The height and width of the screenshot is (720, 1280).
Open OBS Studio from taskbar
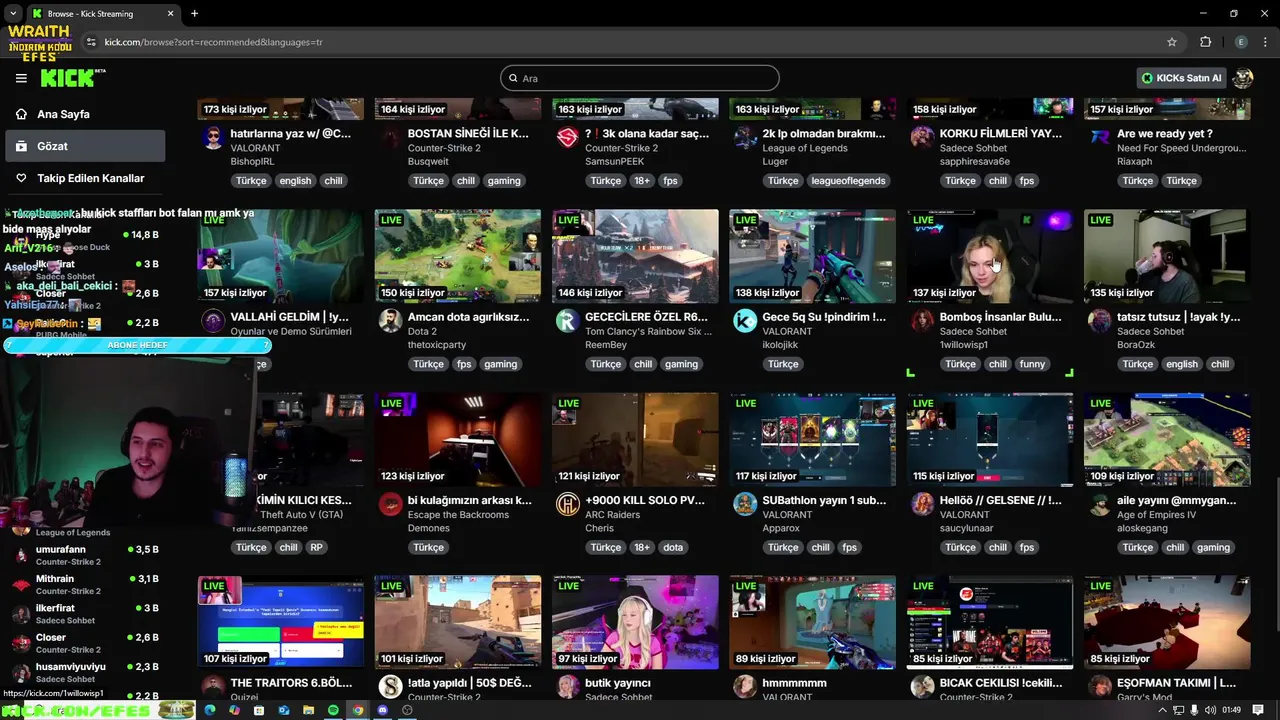tap(407, 710)
